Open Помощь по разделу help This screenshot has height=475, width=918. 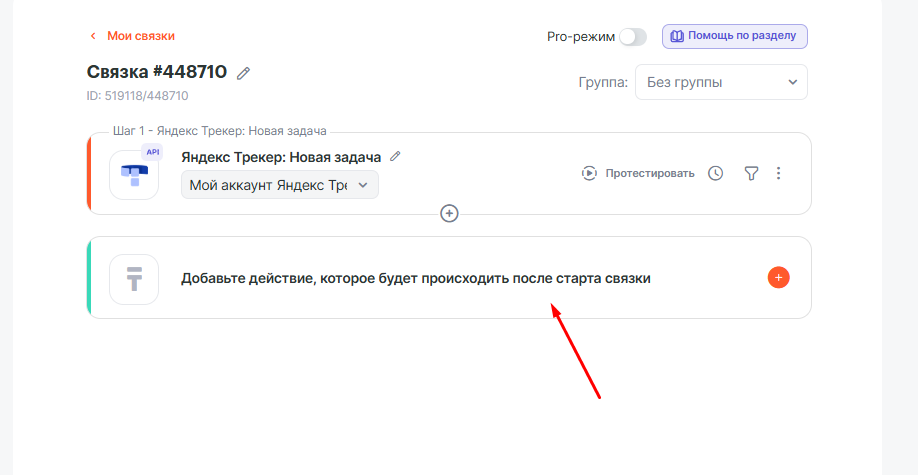tap(734, 36)
